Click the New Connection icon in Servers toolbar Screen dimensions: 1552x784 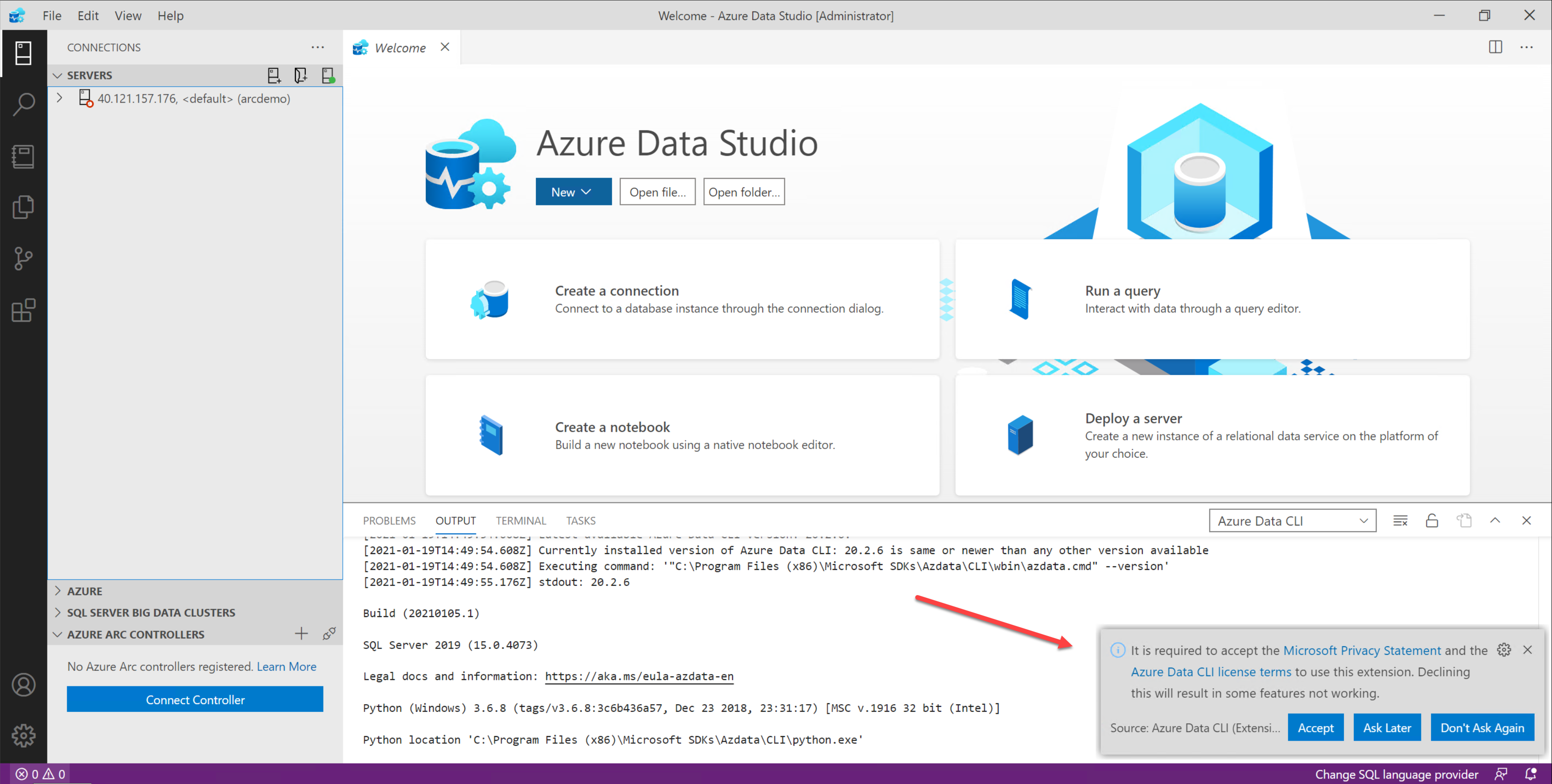pyautogui.click(x=274, y=75)
